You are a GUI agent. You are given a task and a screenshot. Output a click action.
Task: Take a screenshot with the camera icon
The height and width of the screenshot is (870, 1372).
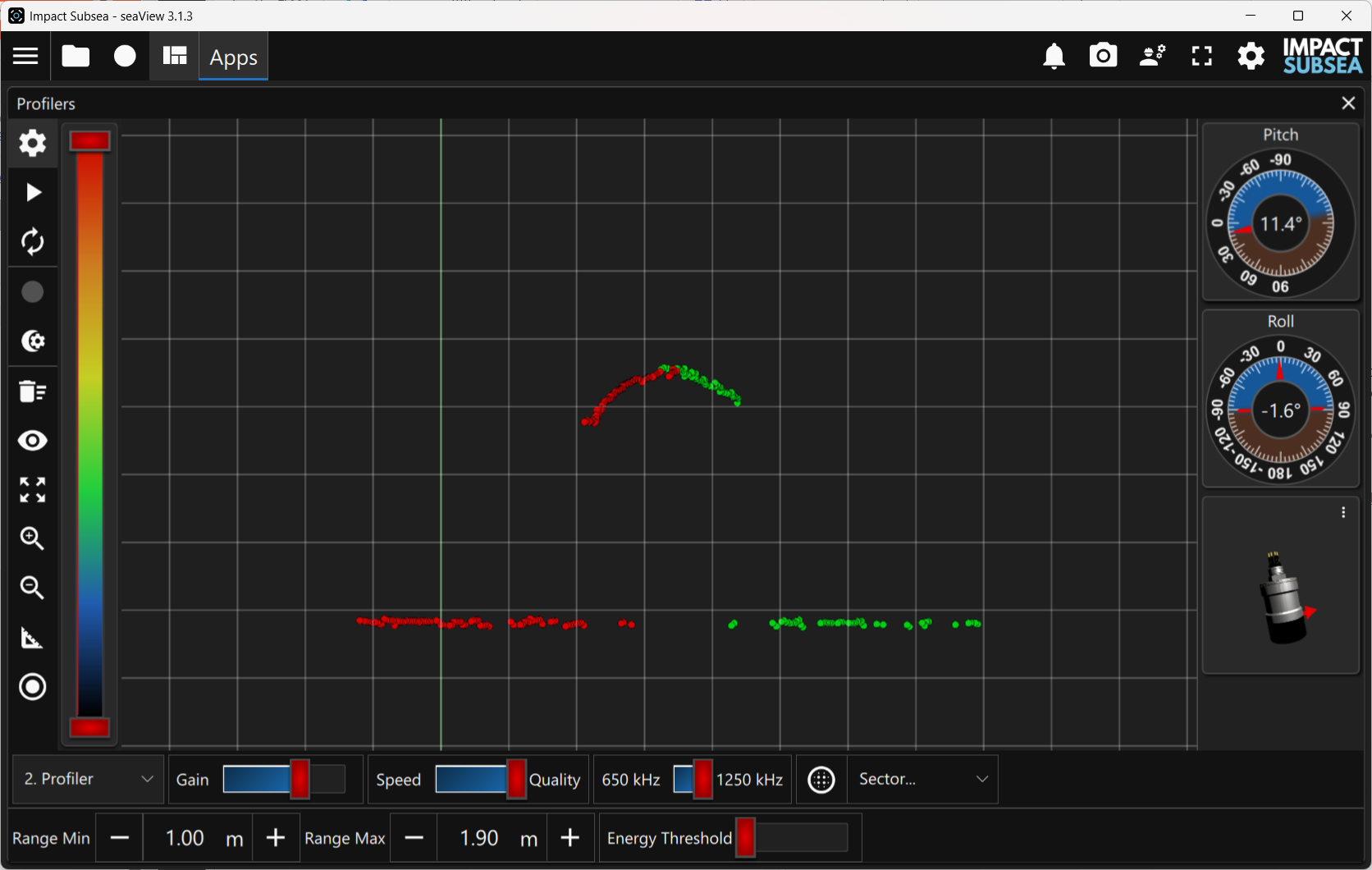coord(1103,56)
